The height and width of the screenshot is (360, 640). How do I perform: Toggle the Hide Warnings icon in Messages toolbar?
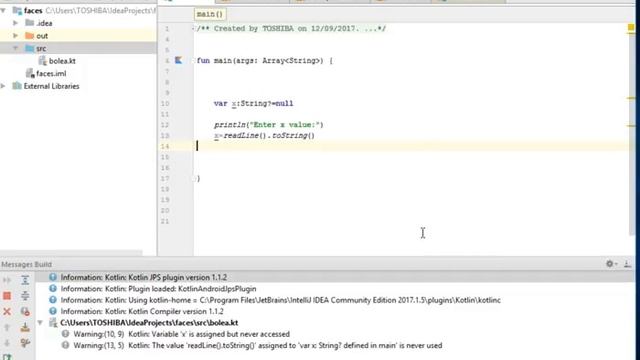point(25,311)
